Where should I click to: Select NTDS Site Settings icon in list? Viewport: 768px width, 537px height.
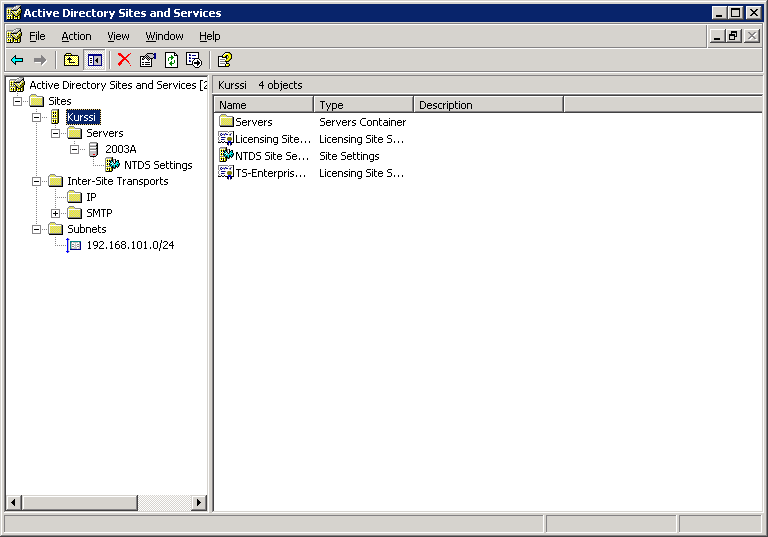click(x=226, y=155)
